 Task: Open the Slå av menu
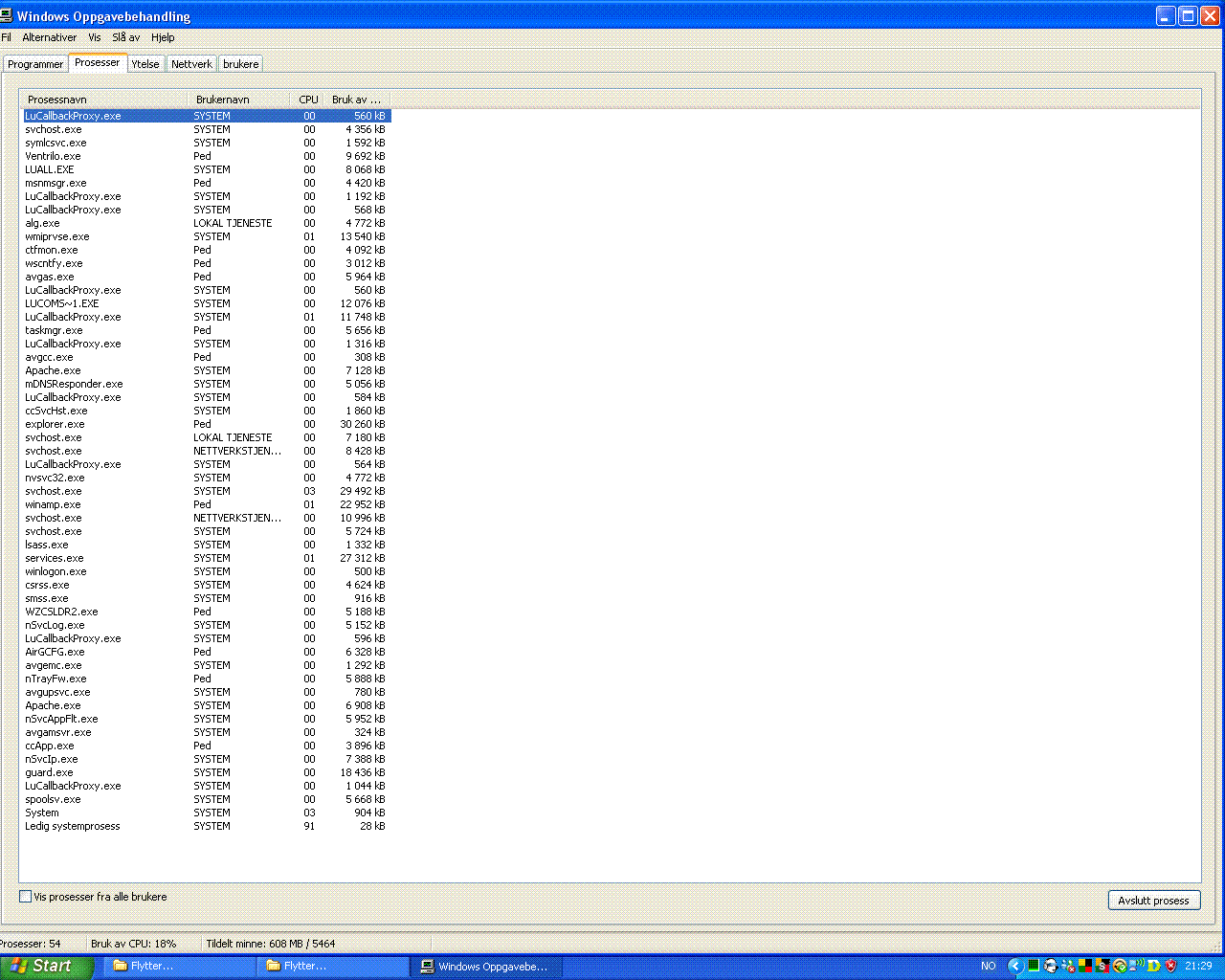pos(126,37)
